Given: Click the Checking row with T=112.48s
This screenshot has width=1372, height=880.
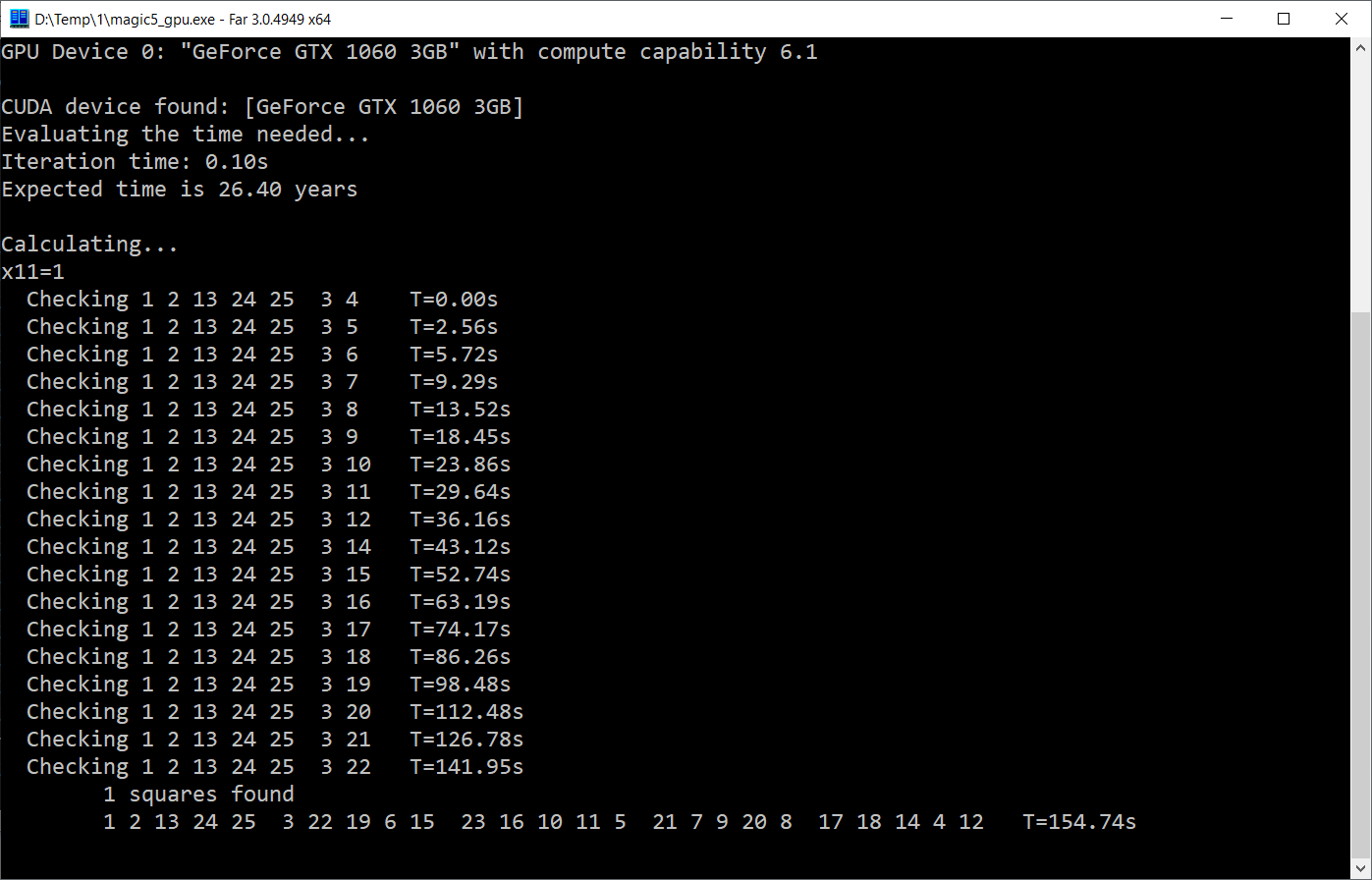Looking at the screenshot, I should coord(275,712).
